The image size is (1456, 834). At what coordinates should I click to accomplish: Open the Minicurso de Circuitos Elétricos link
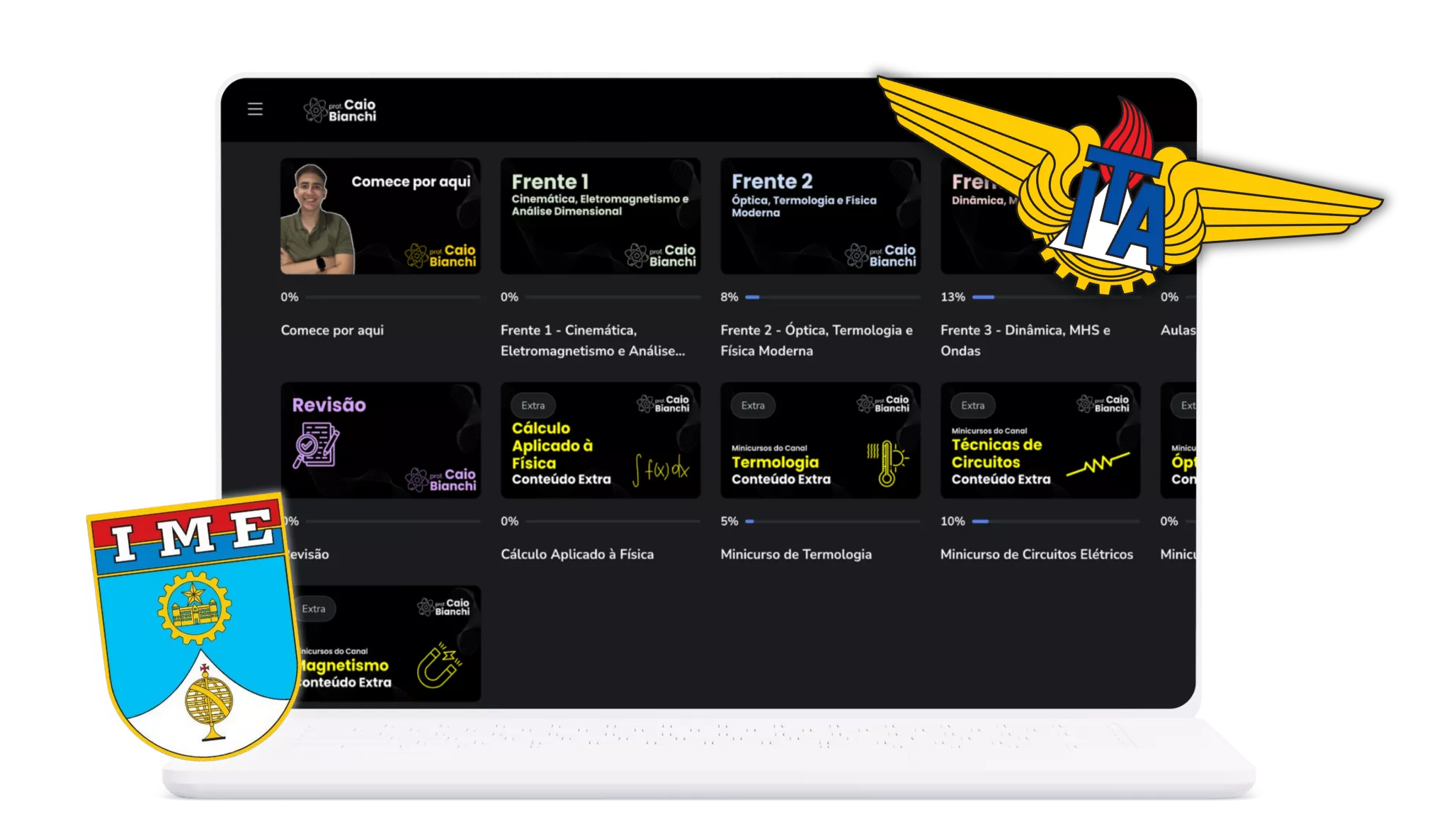[1036, 554]
